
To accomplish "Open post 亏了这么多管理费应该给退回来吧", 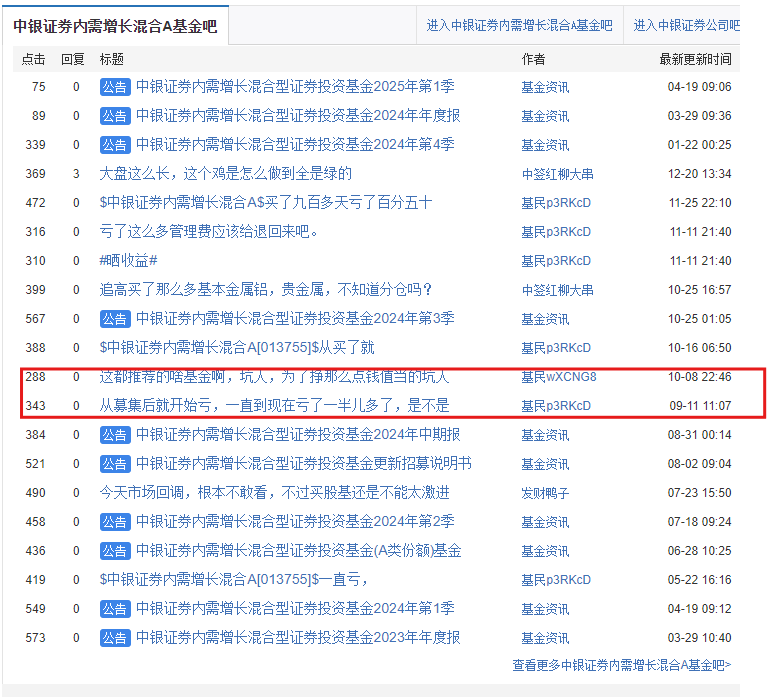I will [208, 231].
